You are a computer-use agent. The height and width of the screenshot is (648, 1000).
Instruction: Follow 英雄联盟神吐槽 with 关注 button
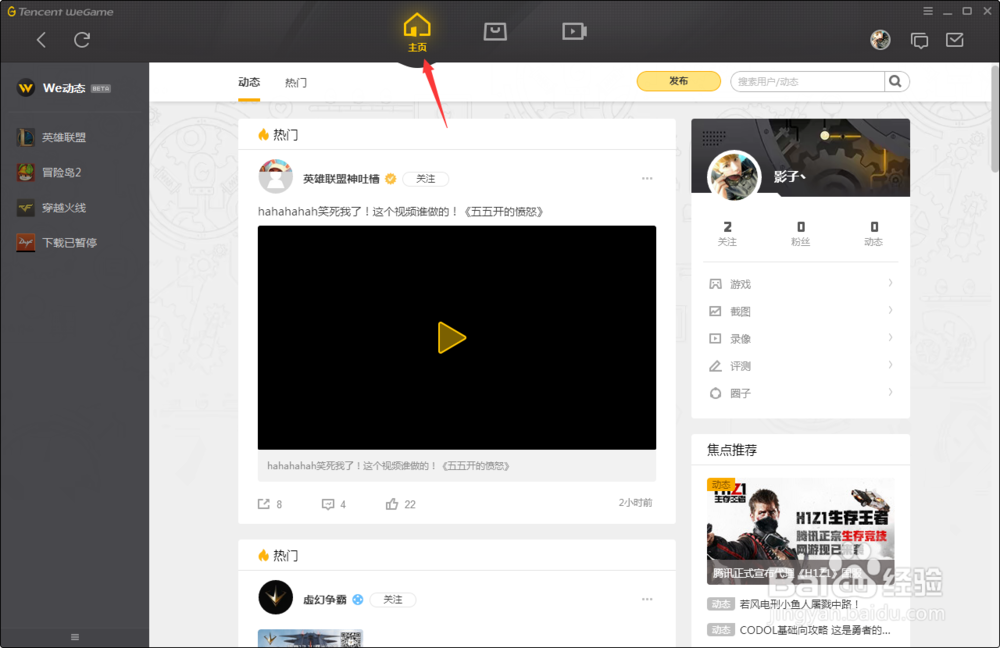tap(425, 179)
